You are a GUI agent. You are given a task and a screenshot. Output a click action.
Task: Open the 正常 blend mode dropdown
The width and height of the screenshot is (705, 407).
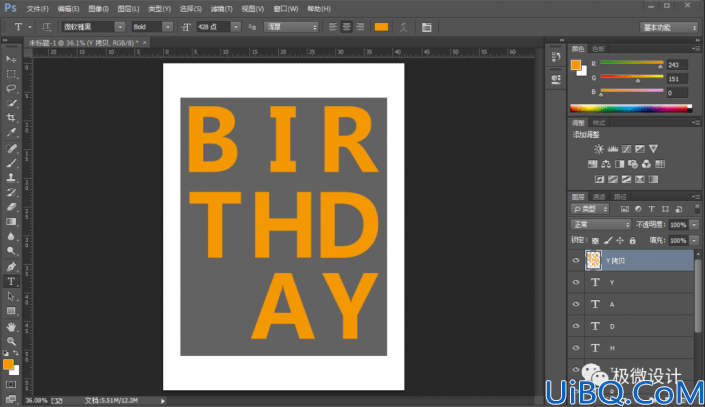601,224
